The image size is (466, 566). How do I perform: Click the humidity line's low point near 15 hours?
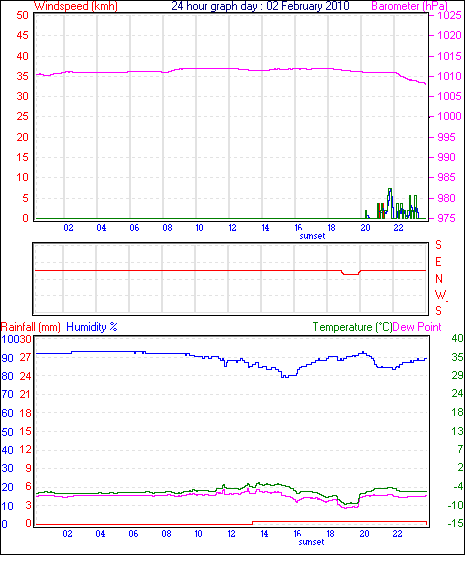[285, 376]
